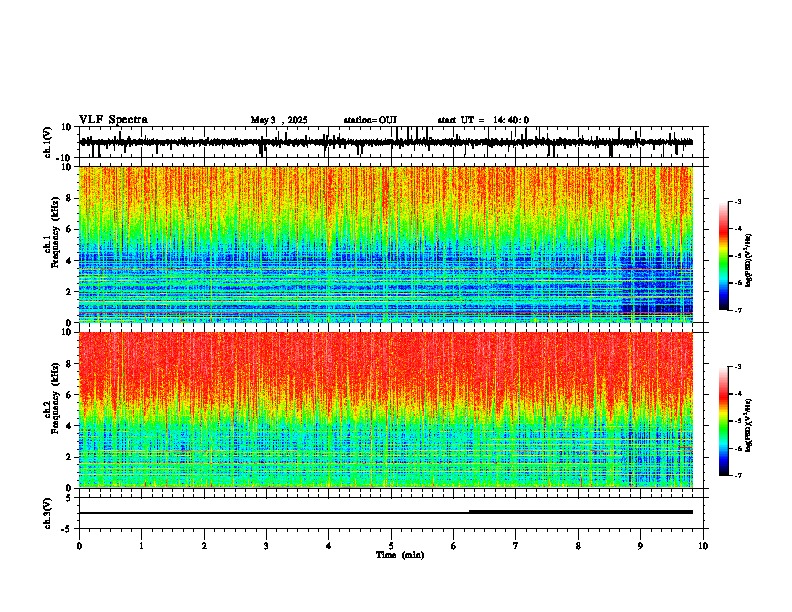Click time axis tick label "9"
Screen dimensions: 792x612
[x=640, y=546]
